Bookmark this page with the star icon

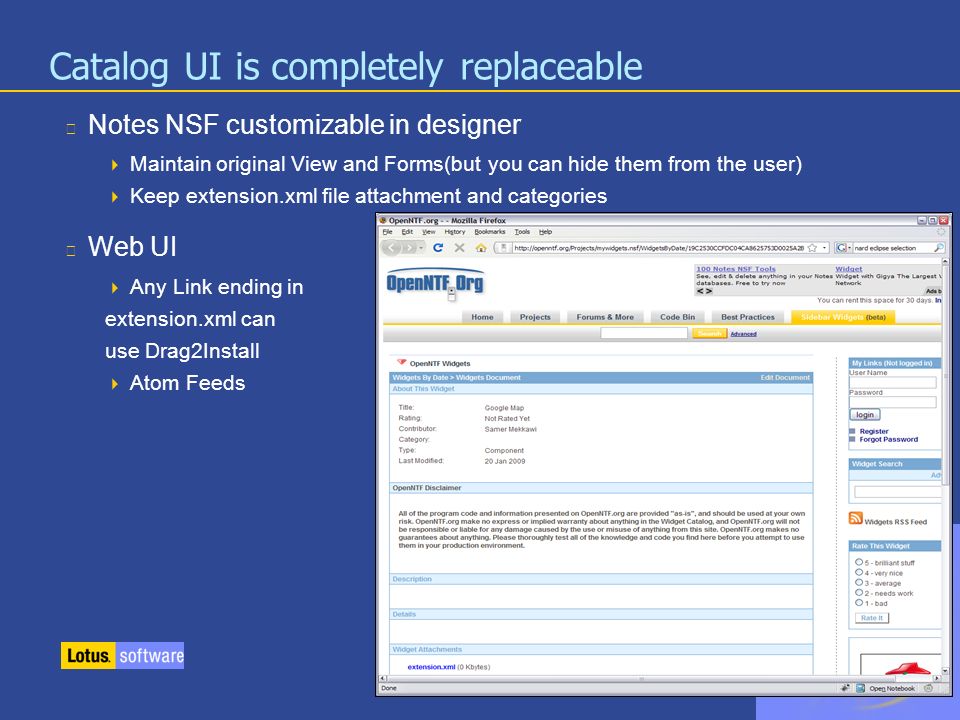812,248
